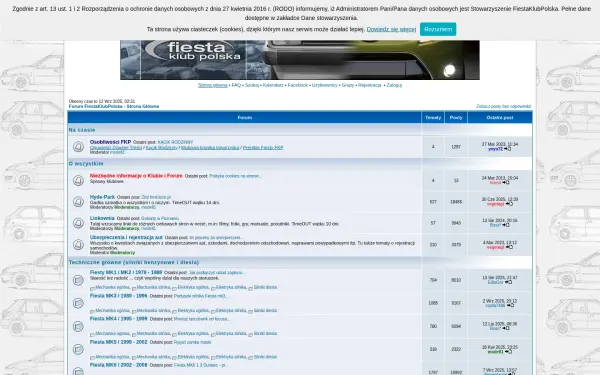600x375 pixels.
Task: Click latest post arrow icon for Fiesty MK1 / MK2
Action: 508,282
